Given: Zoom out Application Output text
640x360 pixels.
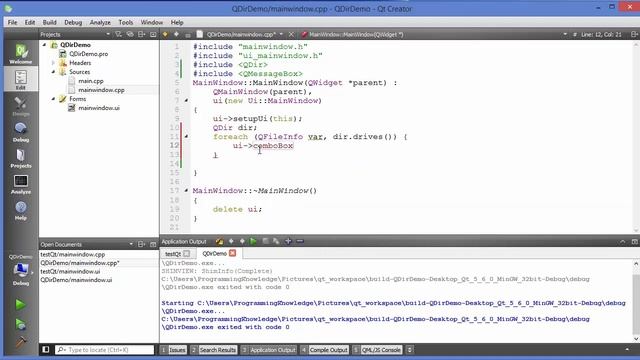Looking at the screenshot, I should 300,241.
